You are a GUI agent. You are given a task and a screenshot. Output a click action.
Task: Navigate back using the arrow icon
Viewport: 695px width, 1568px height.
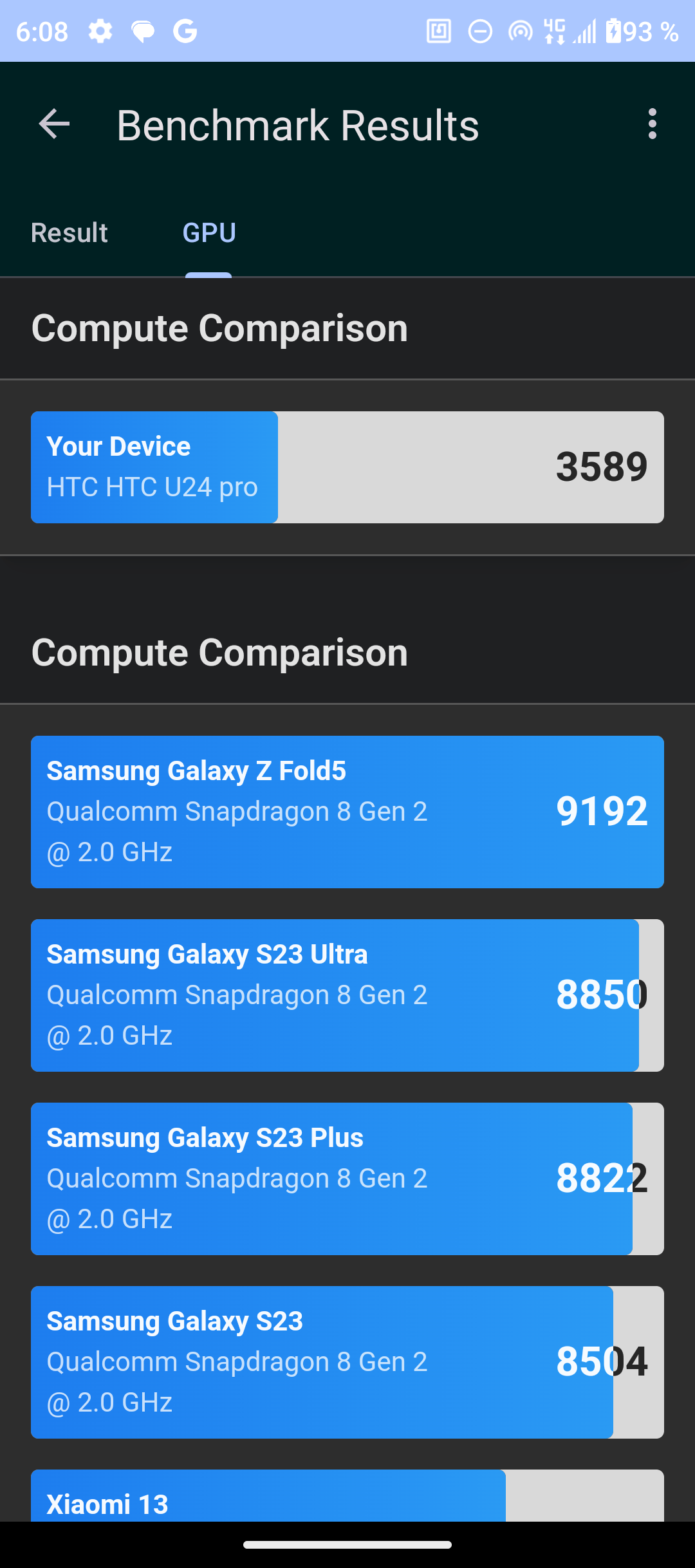pyautogui.click(x=54, y=125)
